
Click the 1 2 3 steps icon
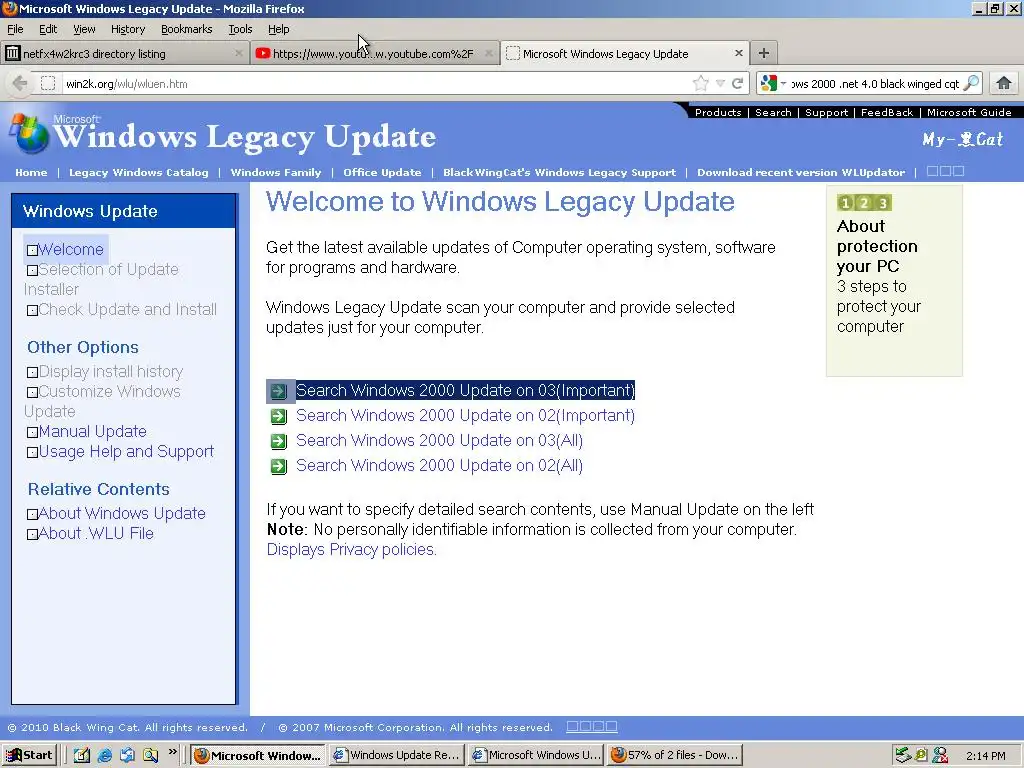864,202
